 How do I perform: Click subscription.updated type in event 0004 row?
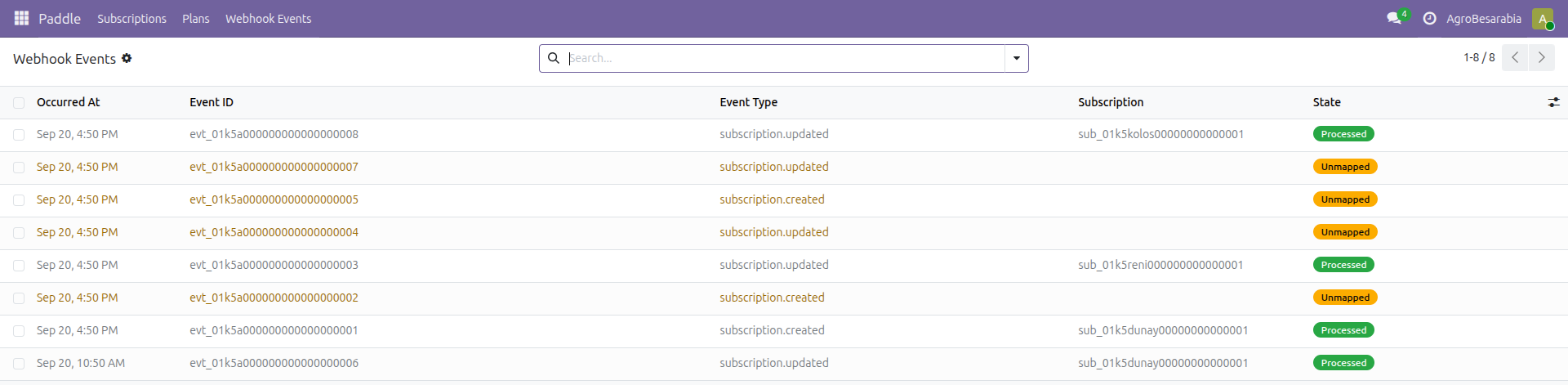point(774,232)
